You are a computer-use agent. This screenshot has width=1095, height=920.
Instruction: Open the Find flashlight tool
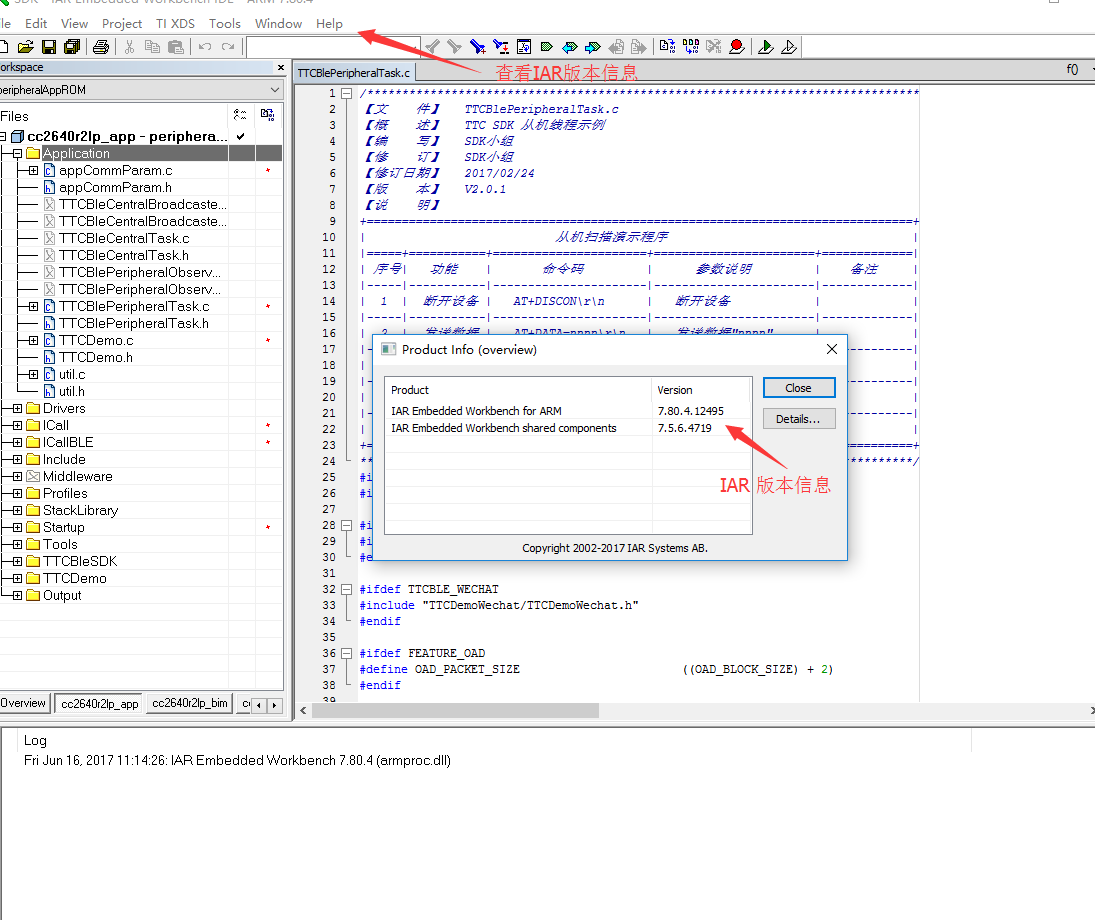coord(478,47)
